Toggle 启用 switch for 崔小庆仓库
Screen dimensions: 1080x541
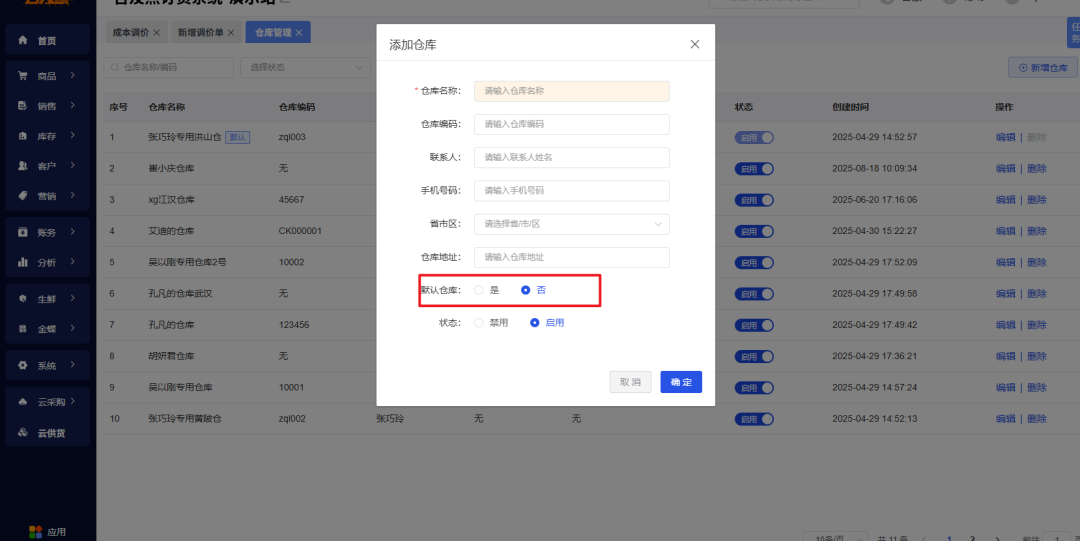point(754,169)
